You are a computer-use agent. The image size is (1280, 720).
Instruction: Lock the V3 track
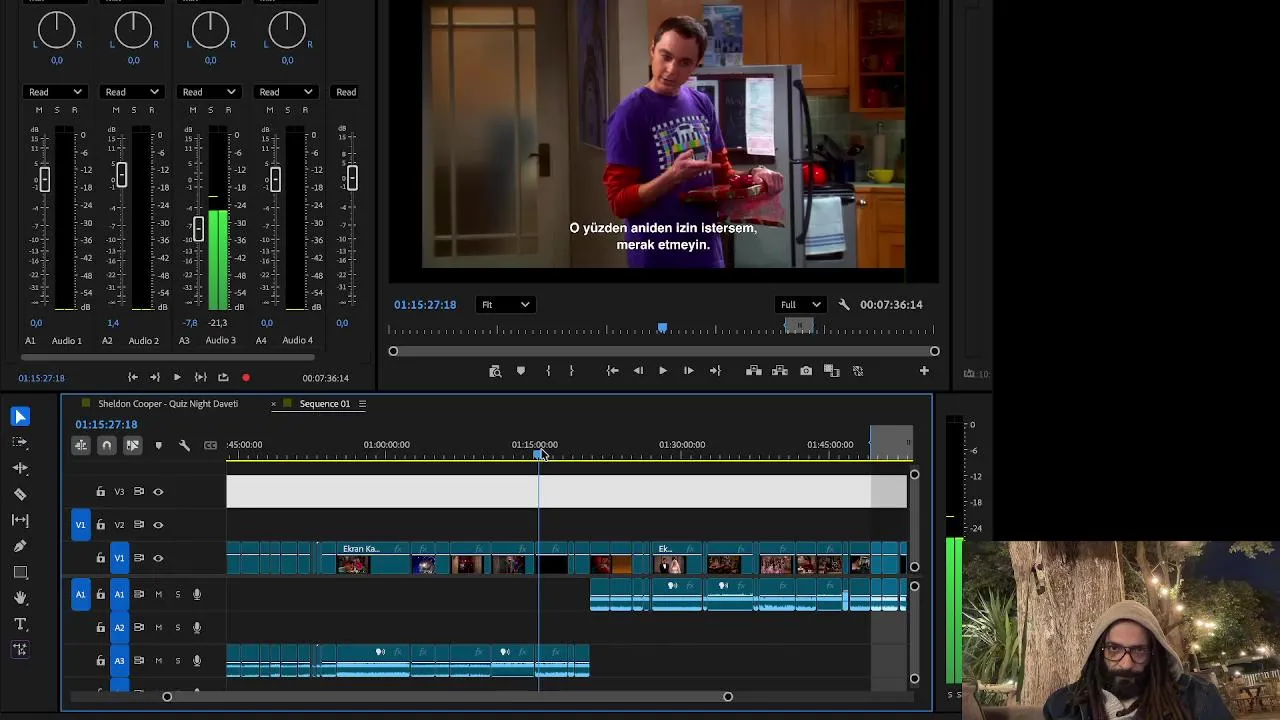100,492
